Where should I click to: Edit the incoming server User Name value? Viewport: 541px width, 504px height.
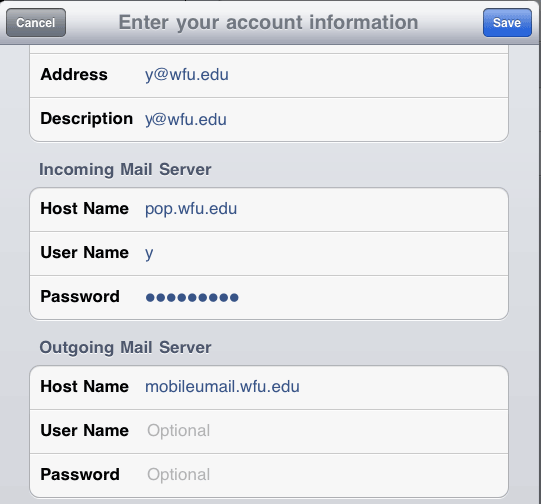click(149, 254)
